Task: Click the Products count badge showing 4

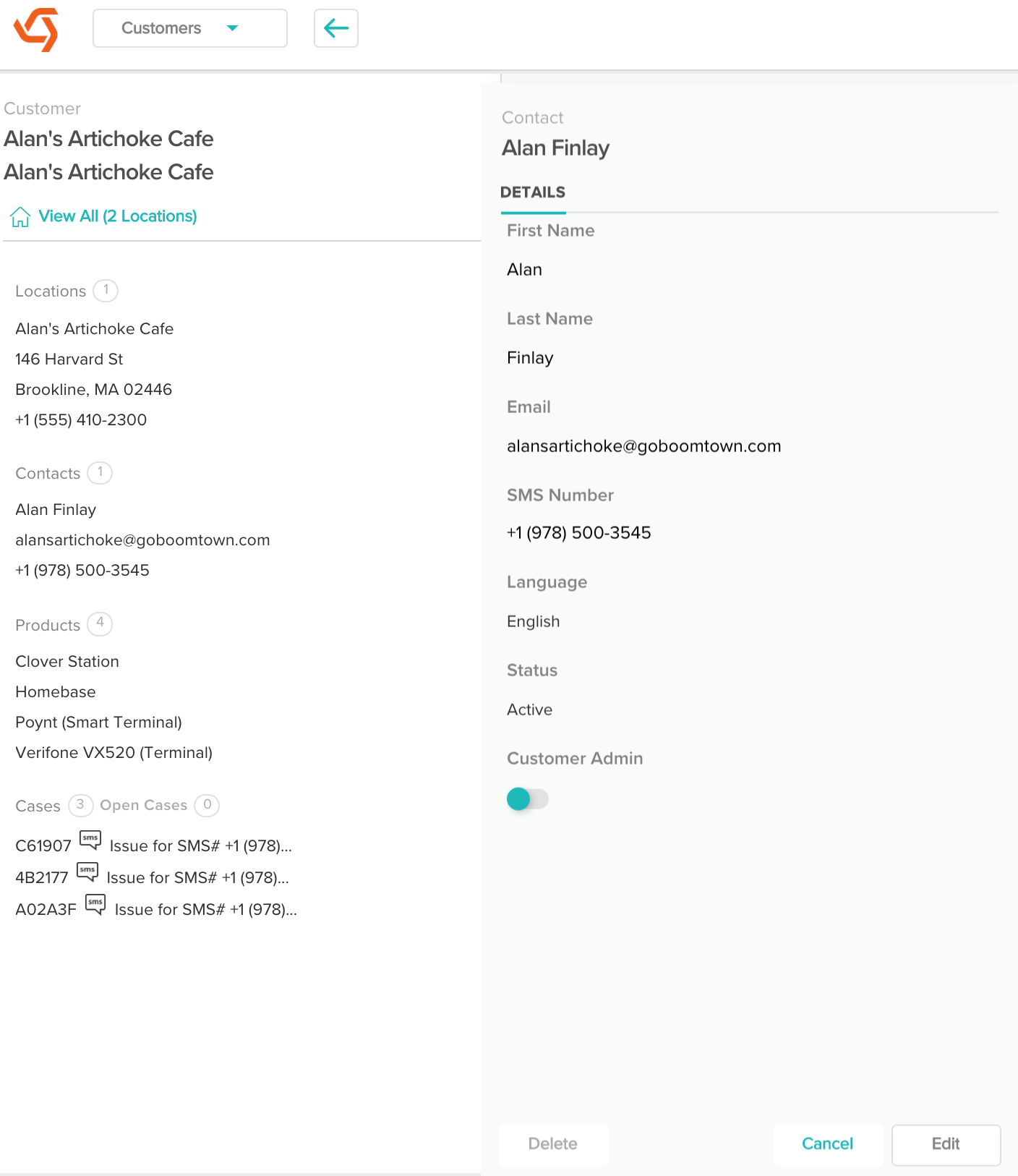Action: (x=100, y=623)
